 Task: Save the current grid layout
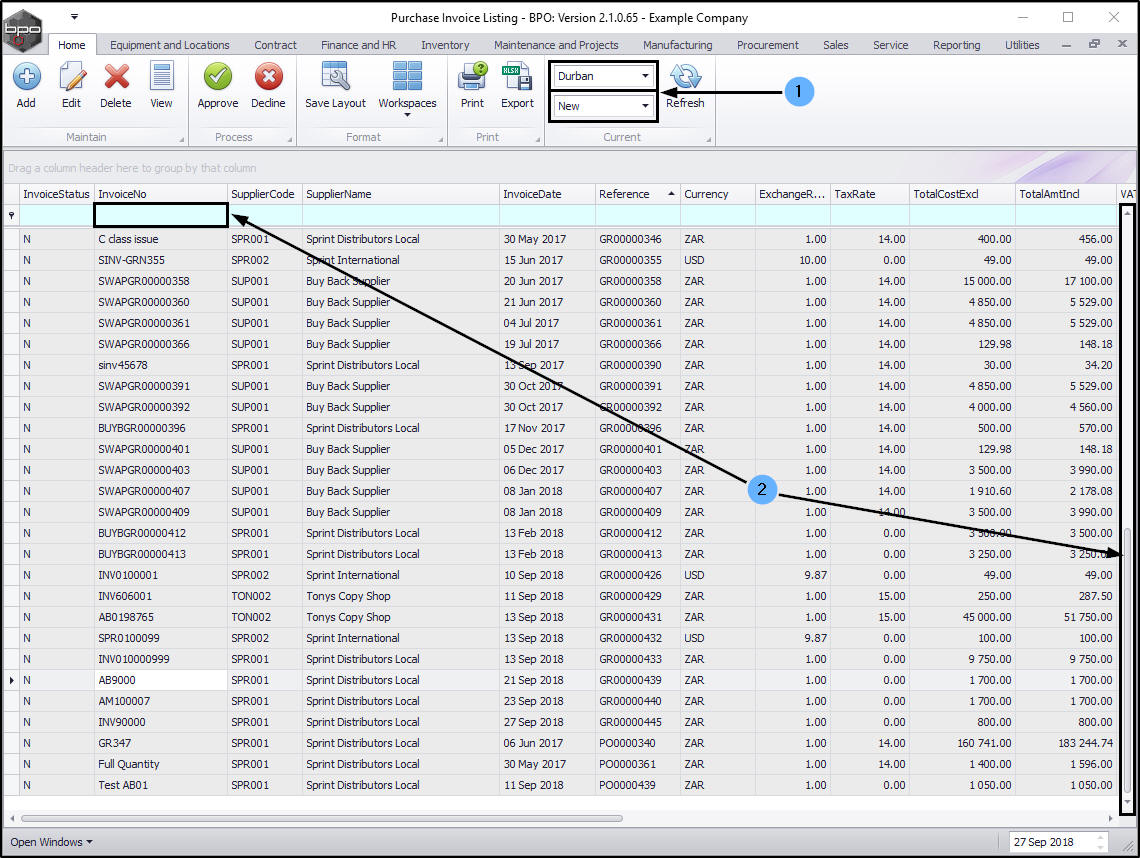point(335,78)
